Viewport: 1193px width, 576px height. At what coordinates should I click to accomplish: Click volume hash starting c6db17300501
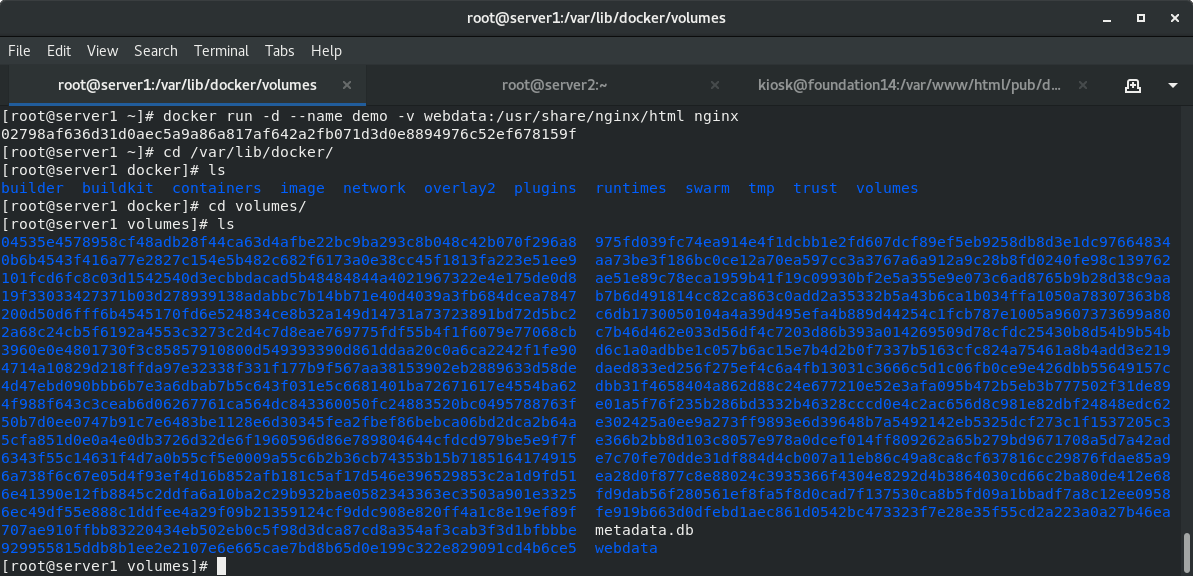[x=883, y=313]
